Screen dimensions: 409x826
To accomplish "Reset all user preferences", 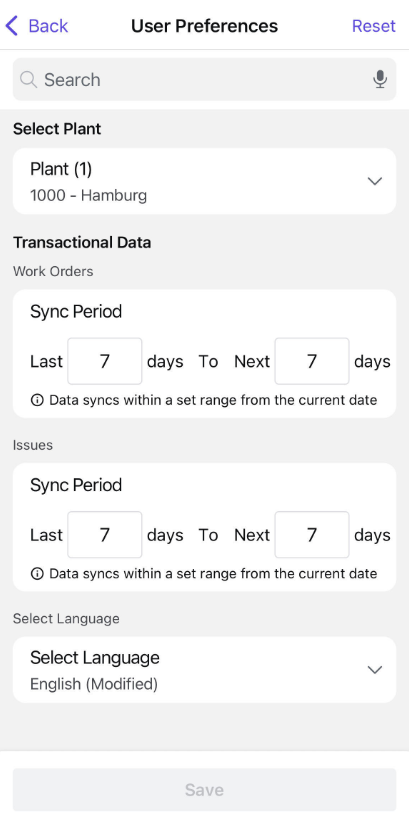I will pos(374,26).
